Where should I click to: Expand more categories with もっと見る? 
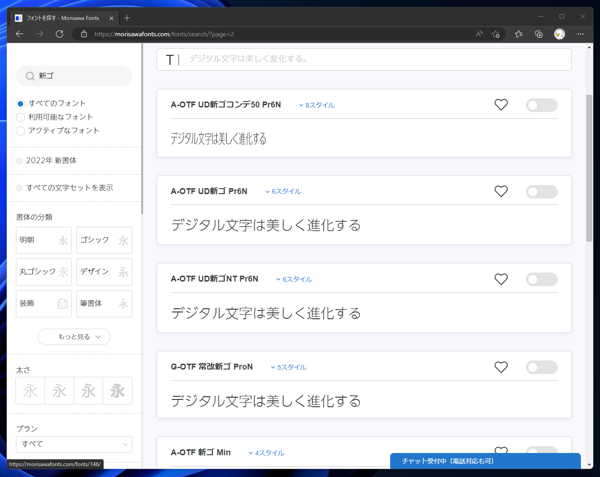[x=74, y=337]
